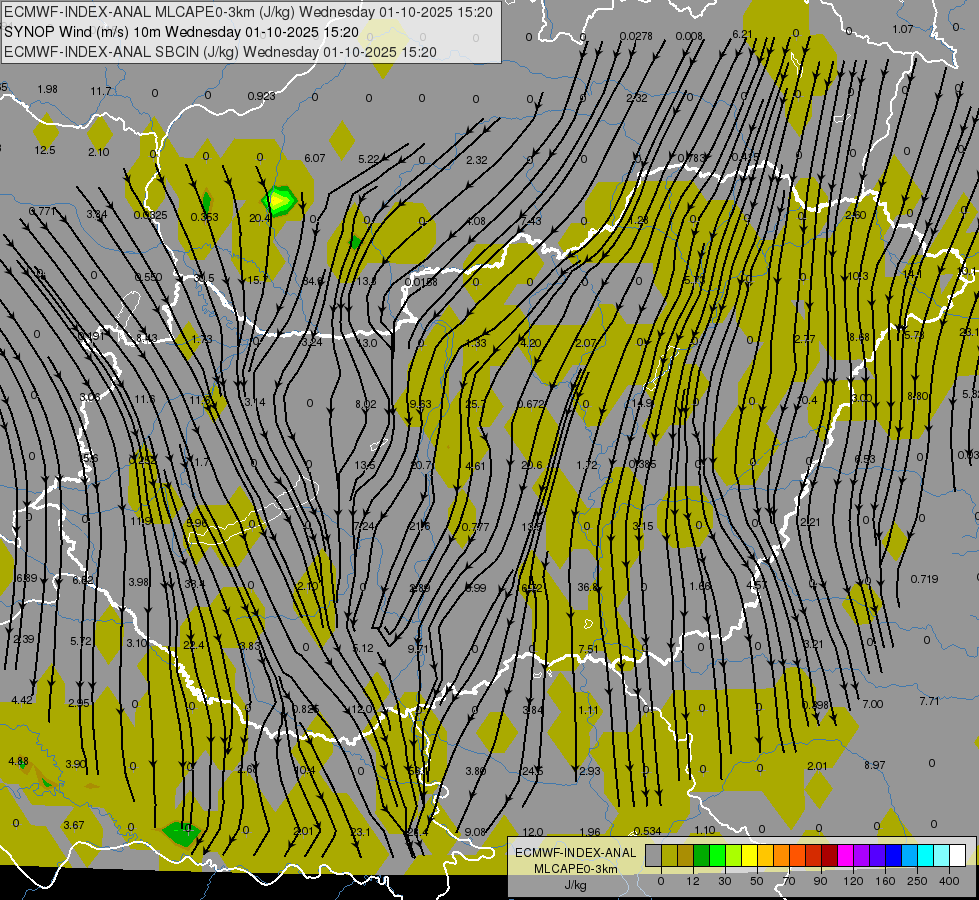Click the olive swatch above legend value 0
Screen dimensions: 979x900
(669, 855)
